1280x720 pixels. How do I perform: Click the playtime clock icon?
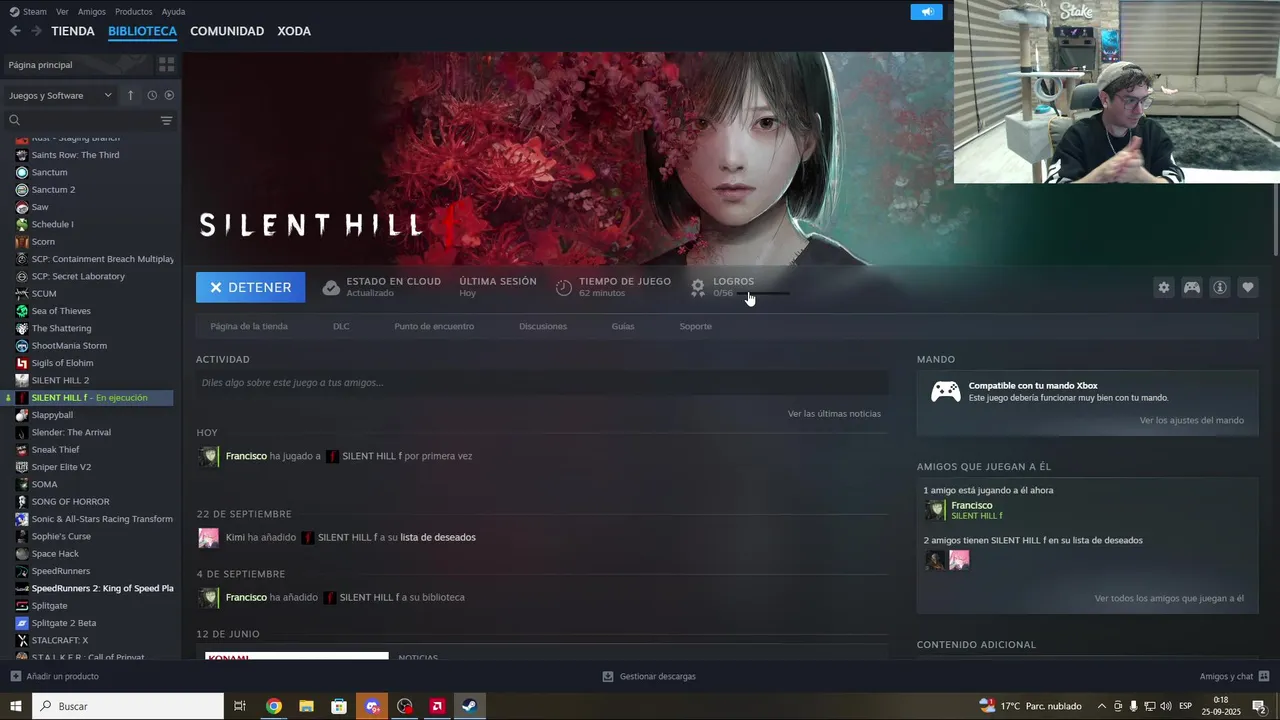tap(564, 287)
